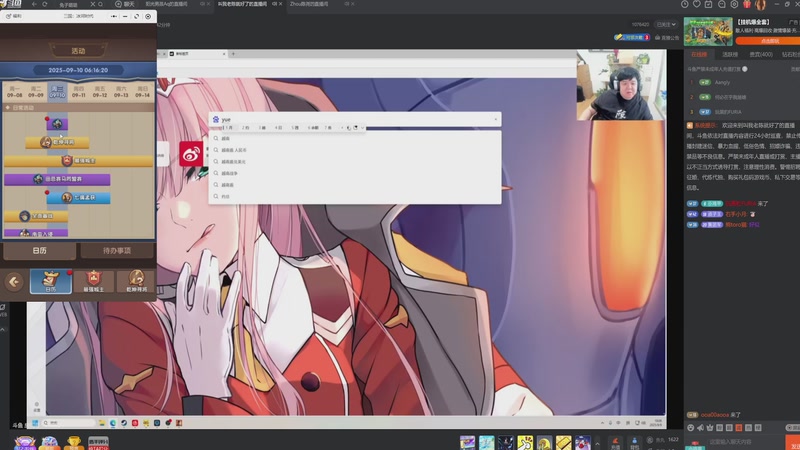Select the 日历 scroll icon in bottom bar
Screen dimensions: 800x450
coord(51,281)
